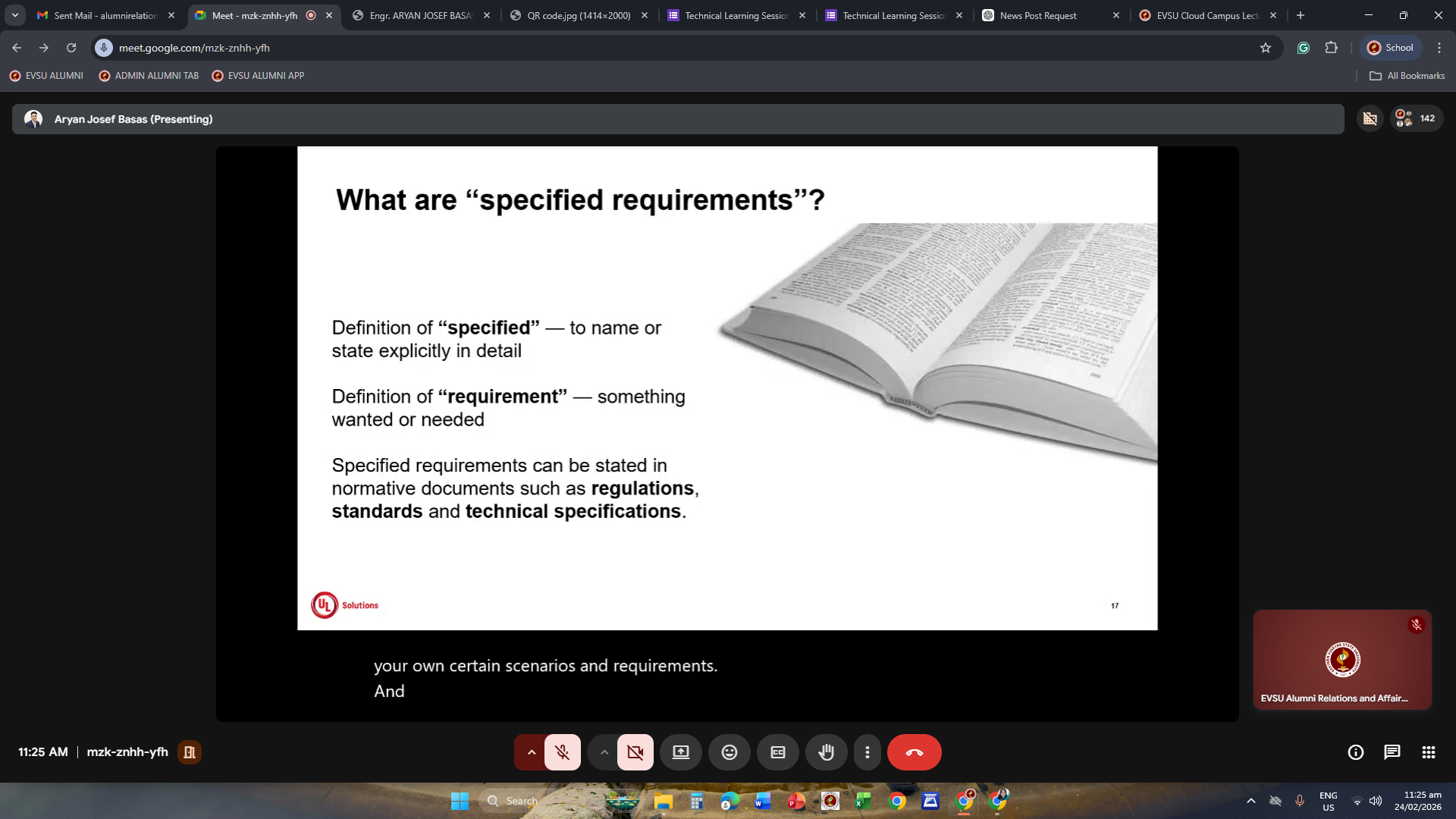Open more options three-dot menu
Viewport: 1456px width, 819px height.
pos(867,752)
